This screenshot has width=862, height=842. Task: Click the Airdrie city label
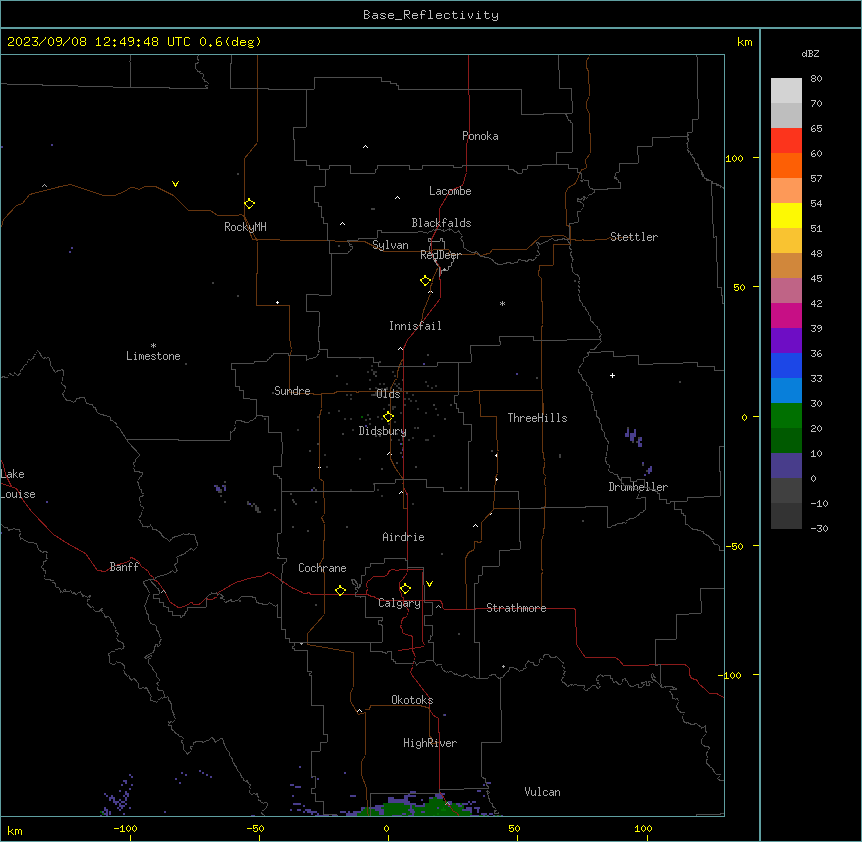click(403, 537)
